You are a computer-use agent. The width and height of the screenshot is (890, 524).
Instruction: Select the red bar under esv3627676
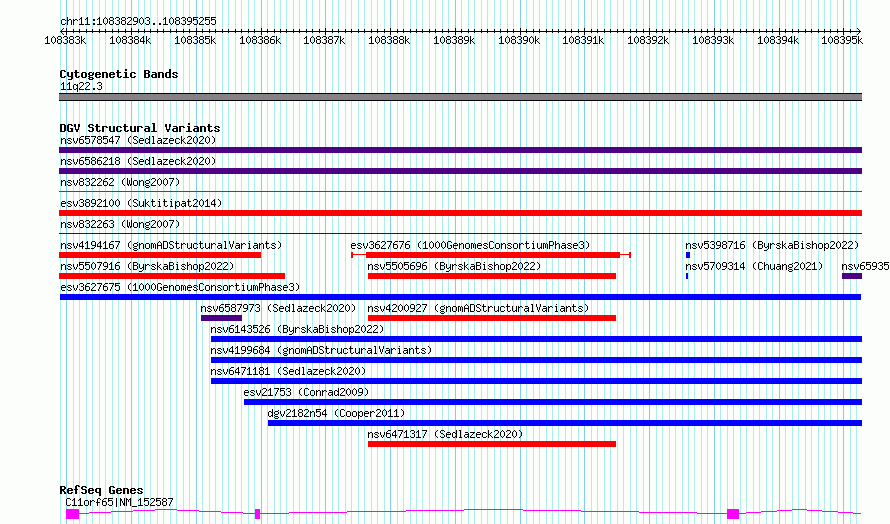(x=493, y=255)
